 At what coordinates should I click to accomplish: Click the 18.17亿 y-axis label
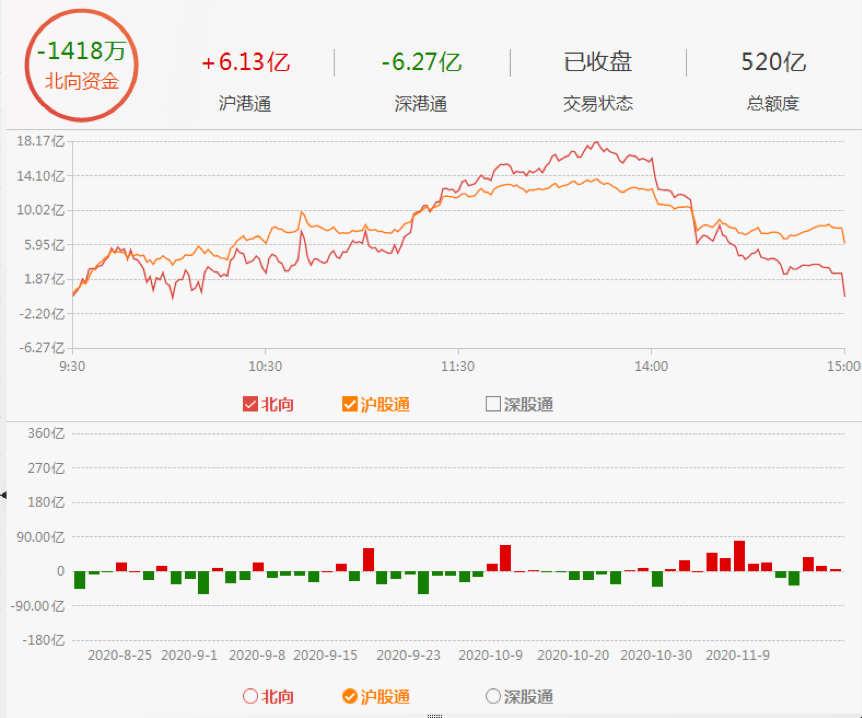point(41,141)
